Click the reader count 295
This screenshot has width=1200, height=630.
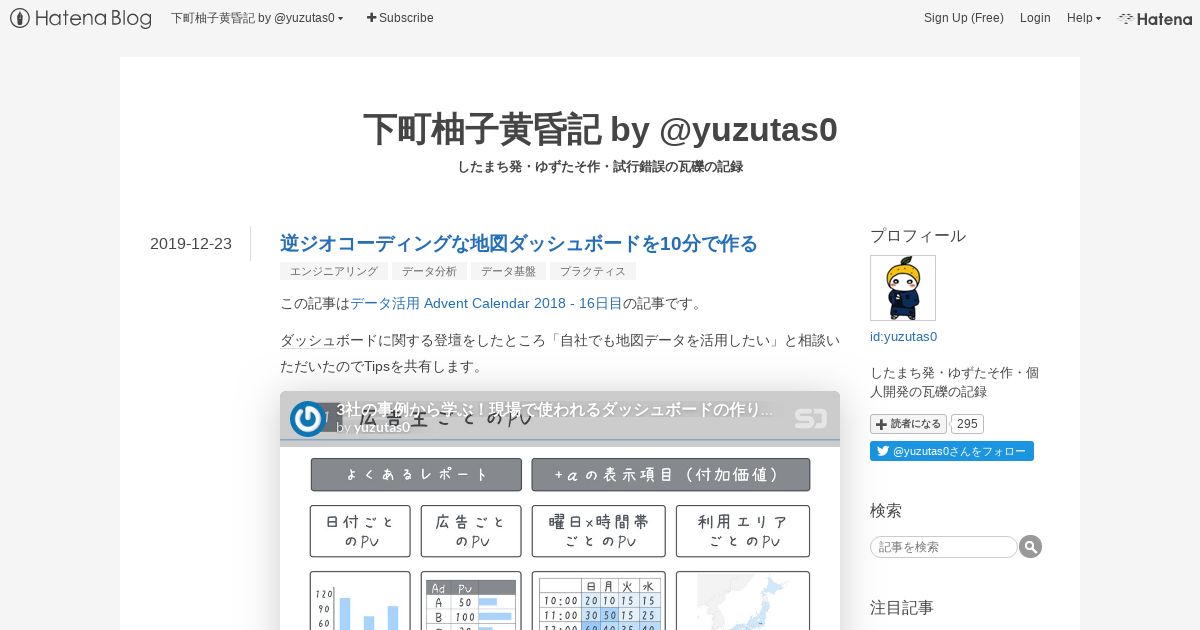[x=967, y=424]
